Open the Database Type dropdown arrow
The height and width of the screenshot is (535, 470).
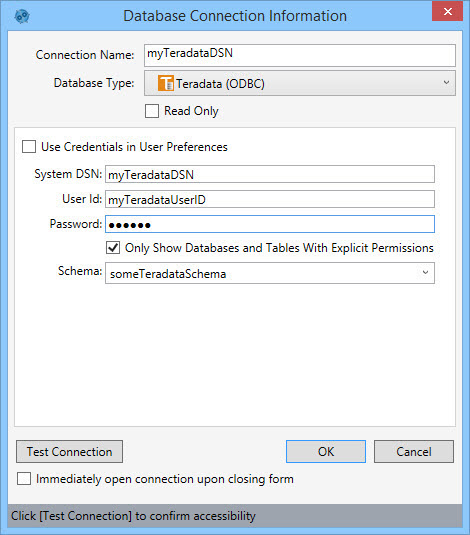(x=446, y=83)
